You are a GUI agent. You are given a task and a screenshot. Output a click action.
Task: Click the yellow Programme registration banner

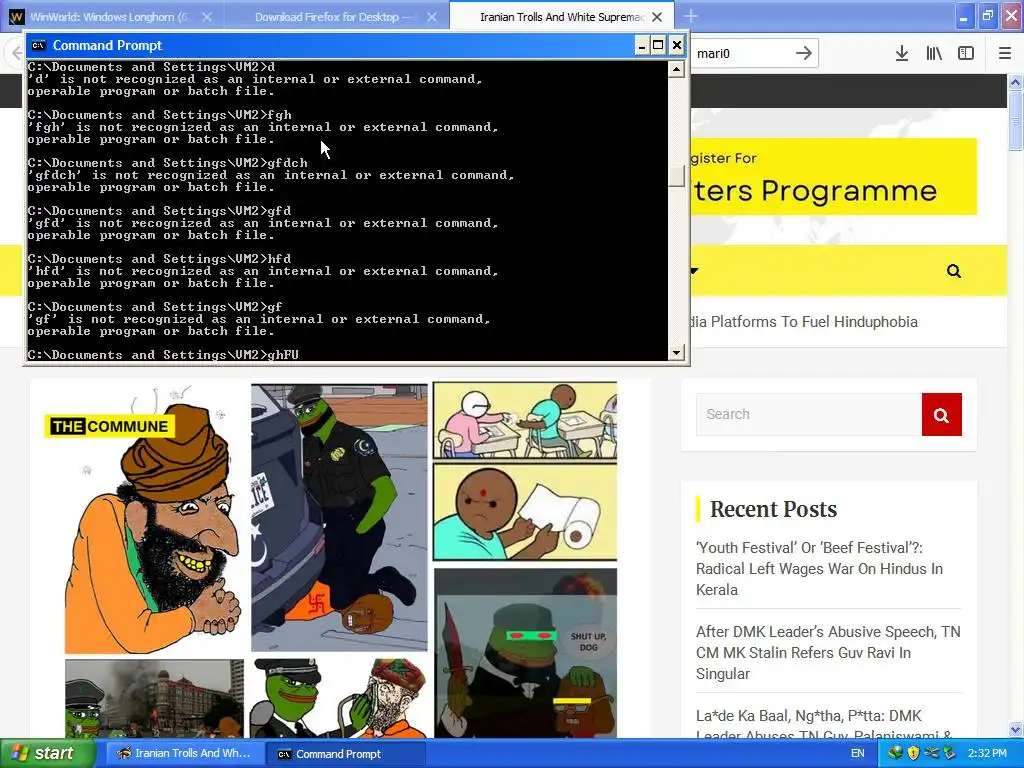(x=833, y=176)
